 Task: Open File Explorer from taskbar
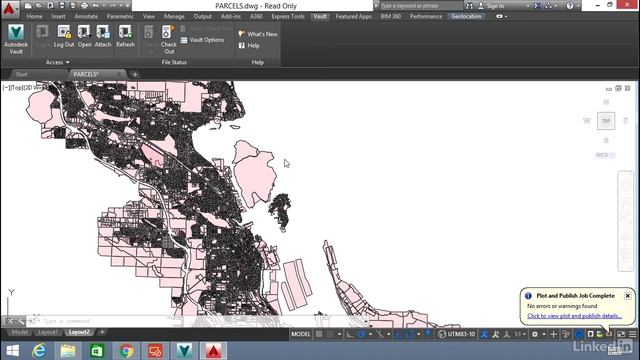click(x=68, y=351)
